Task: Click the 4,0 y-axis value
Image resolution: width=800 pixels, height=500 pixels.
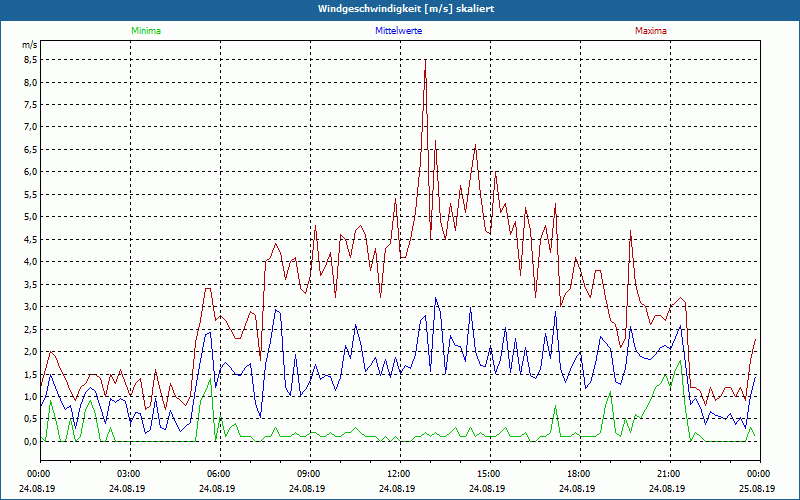Action: click(31, 262)
